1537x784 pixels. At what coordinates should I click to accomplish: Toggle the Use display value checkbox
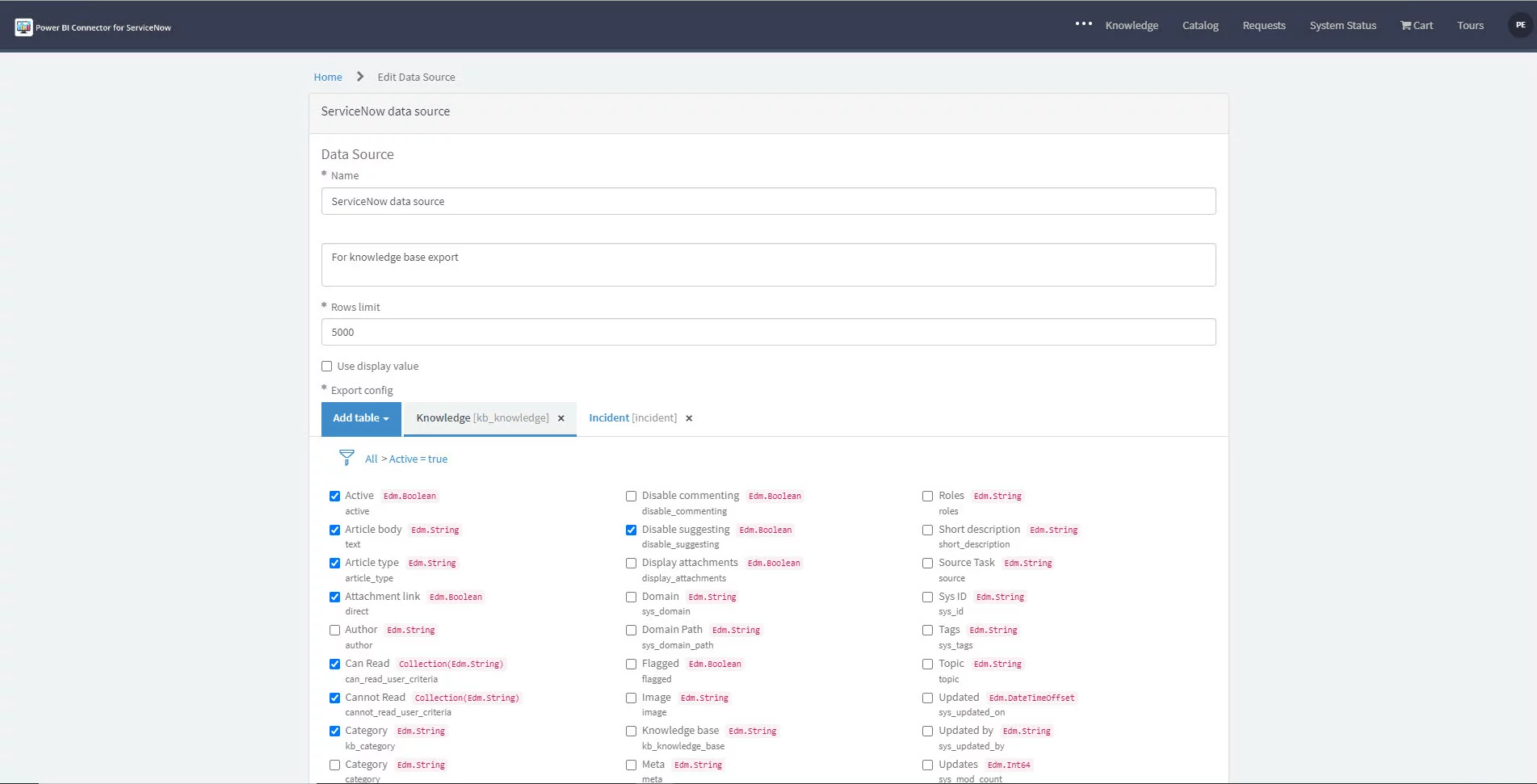click(x=327, y=367)
